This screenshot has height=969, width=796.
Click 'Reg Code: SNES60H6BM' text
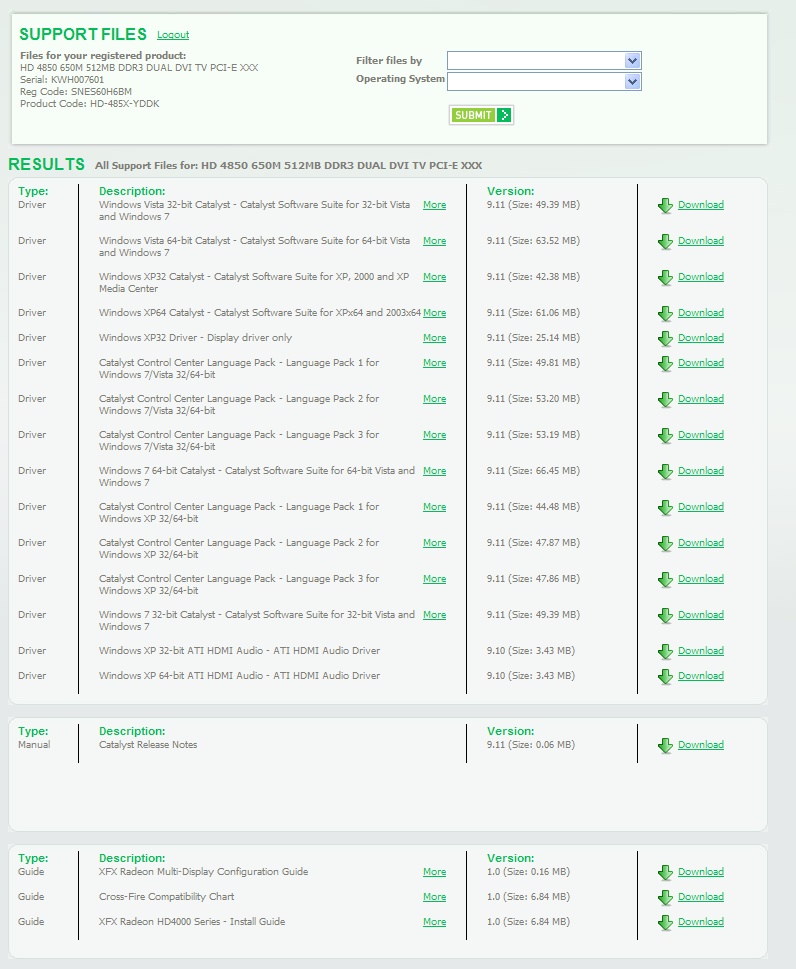coord(76,91)
